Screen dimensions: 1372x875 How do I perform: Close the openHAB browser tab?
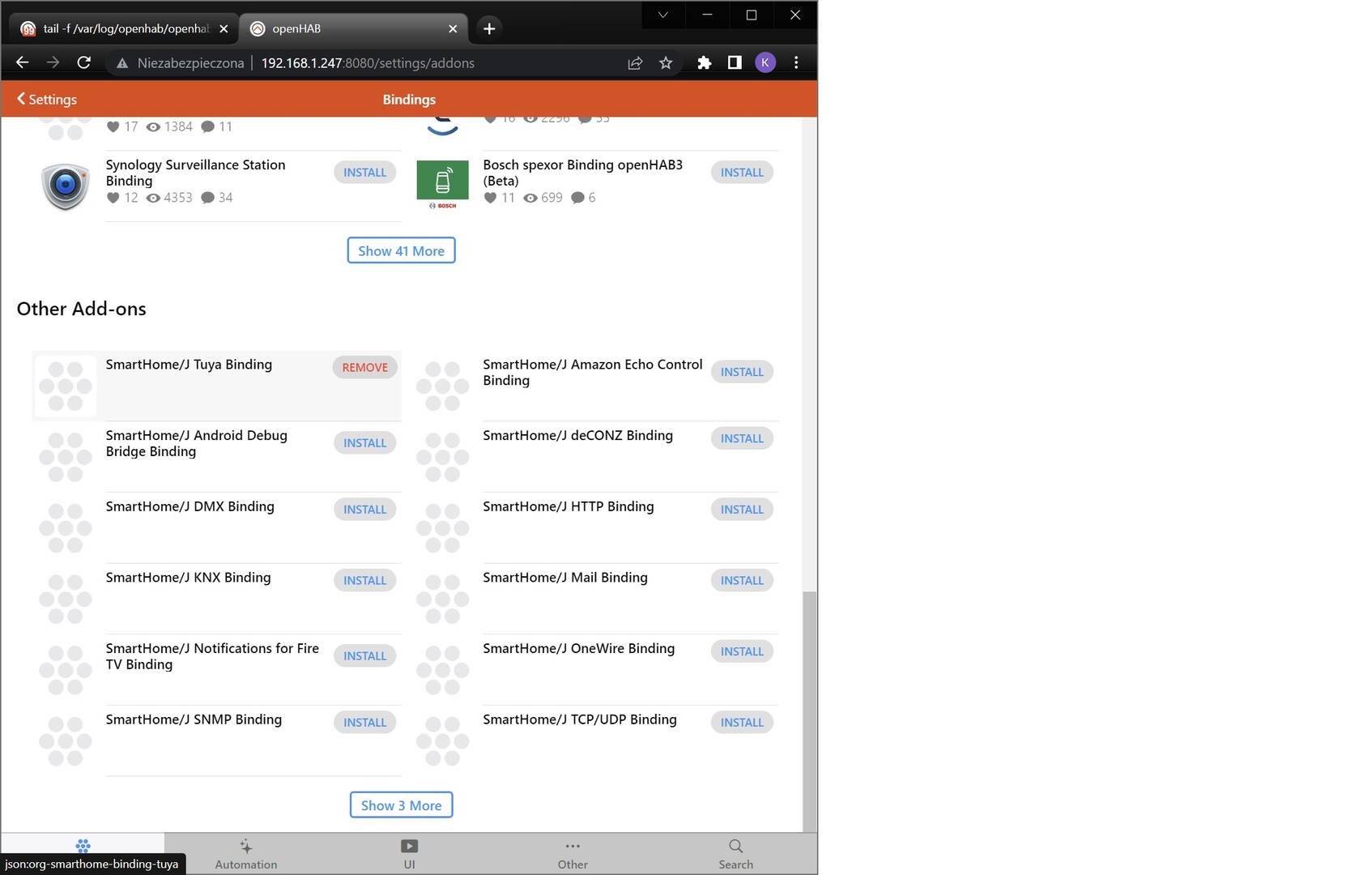453,28
